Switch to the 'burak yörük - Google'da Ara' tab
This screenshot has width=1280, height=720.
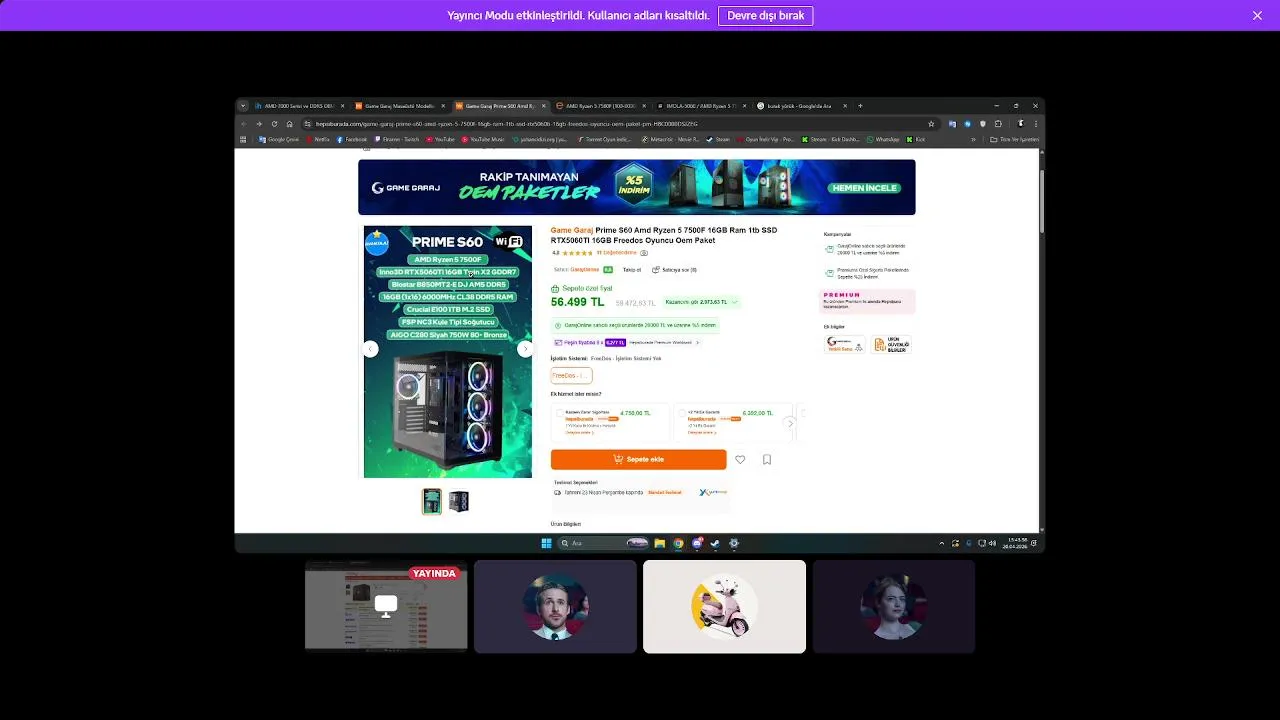(x=800, y=106)
